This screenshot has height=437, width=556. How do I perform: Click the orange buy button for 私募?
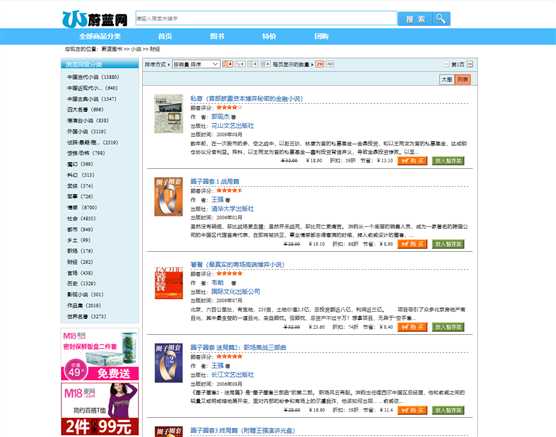click(x=412, y=161)
